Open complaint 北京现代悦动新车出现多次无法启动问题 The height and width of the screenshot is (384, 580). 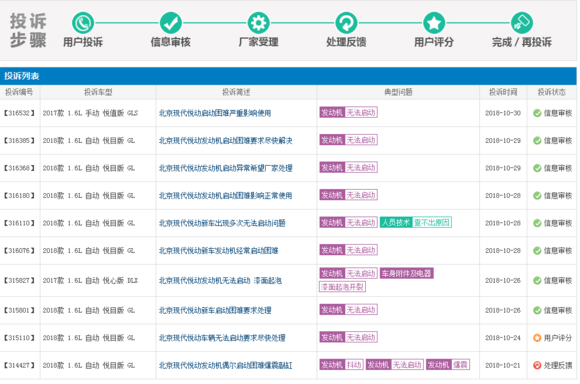click(222, 223)
